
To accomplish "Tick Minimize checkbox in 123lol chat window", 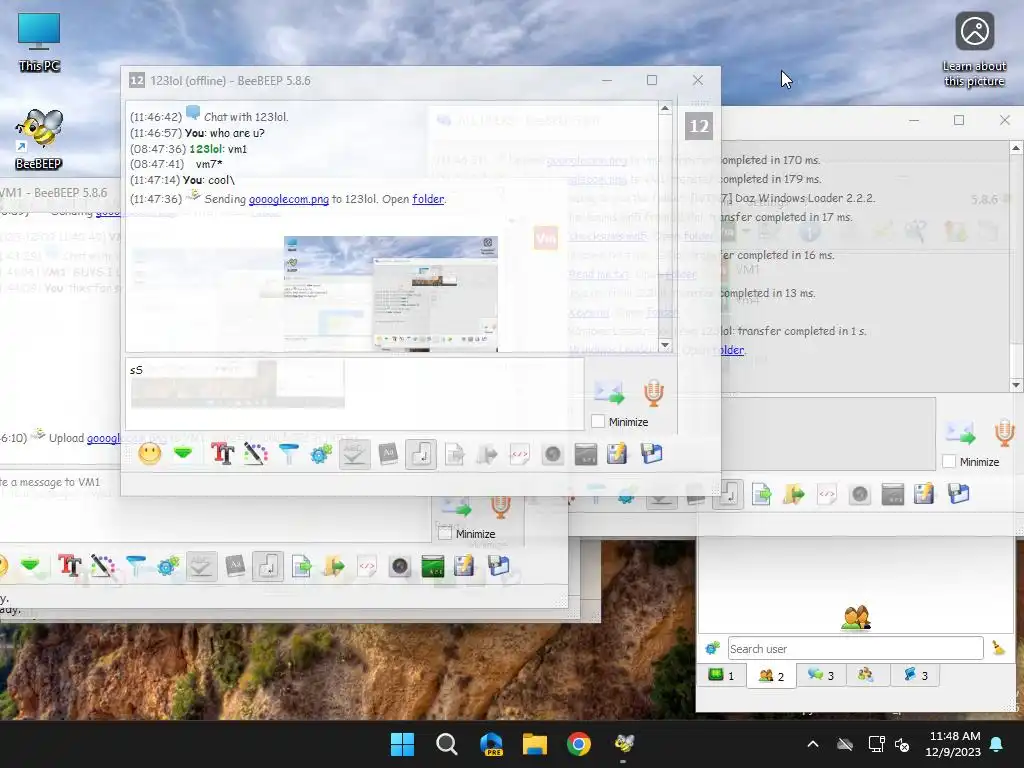I will click(x=598, y=422).
